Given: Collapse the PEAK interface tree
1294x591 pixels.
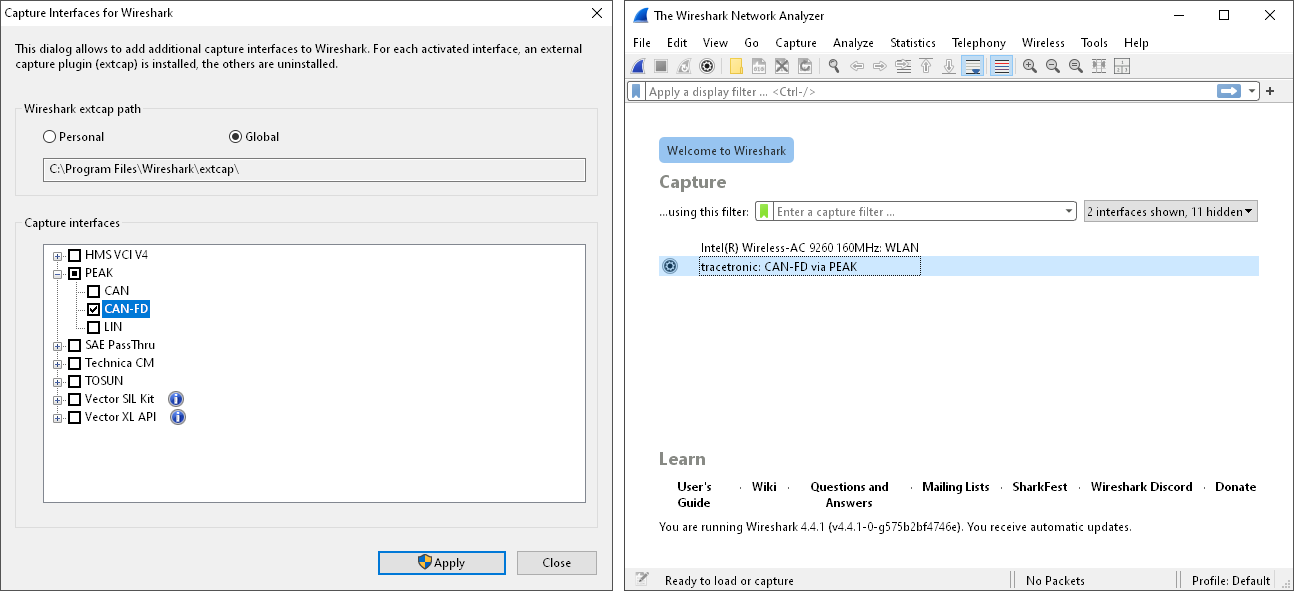Looking at the screenshot, I should click(57, 272).
